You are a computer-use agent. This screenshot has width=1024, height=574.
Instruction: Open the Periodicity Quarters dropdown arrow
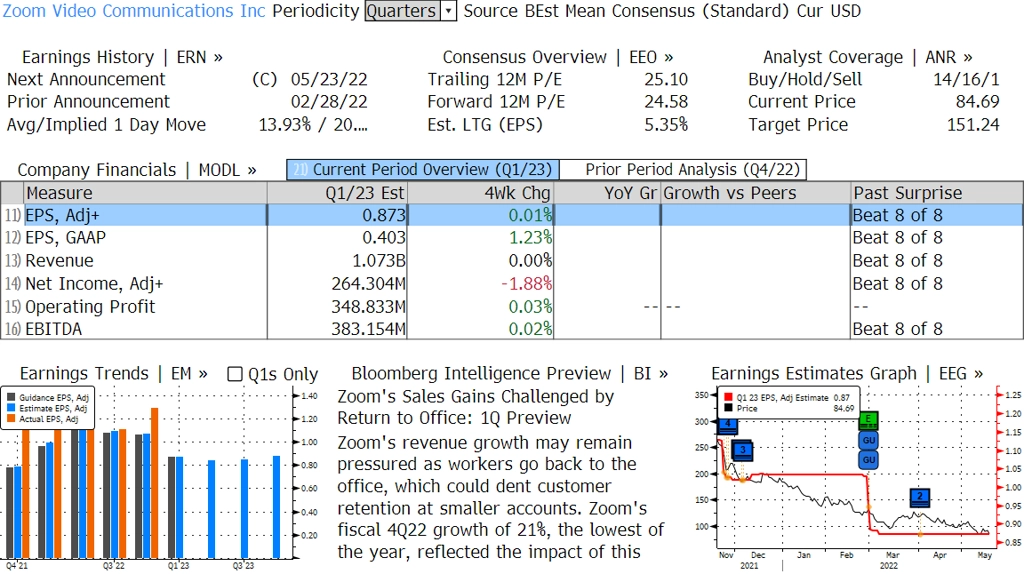pyautogui.click(x=448, y=11)
